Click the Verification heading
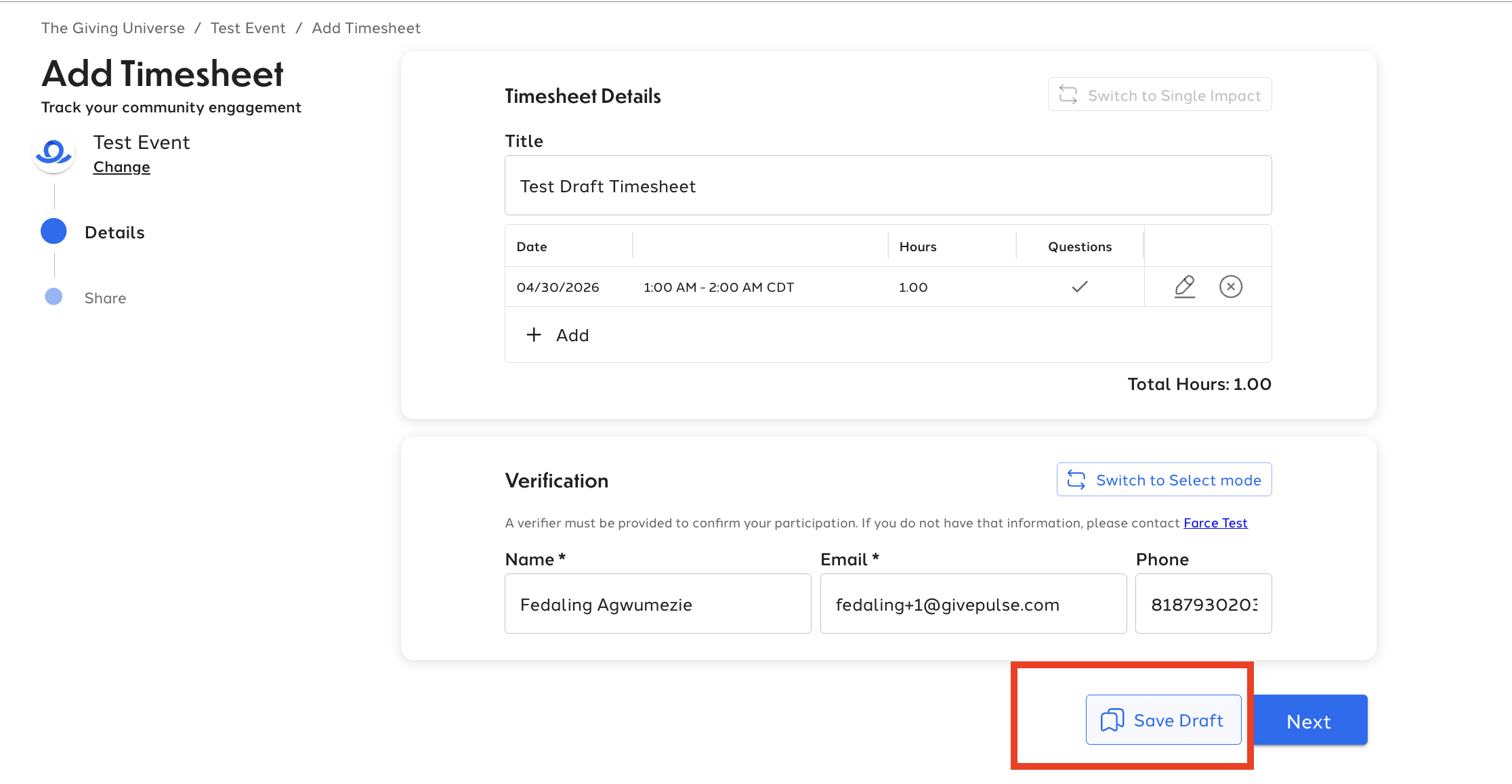 click(557, 481)
